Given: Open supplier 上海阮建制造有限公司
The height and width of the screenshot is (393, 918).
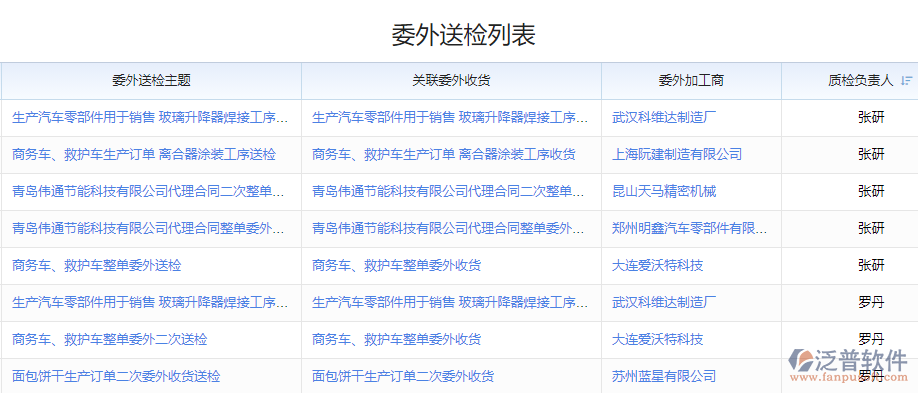Looking at the screenshot, I should coord(677,155).
